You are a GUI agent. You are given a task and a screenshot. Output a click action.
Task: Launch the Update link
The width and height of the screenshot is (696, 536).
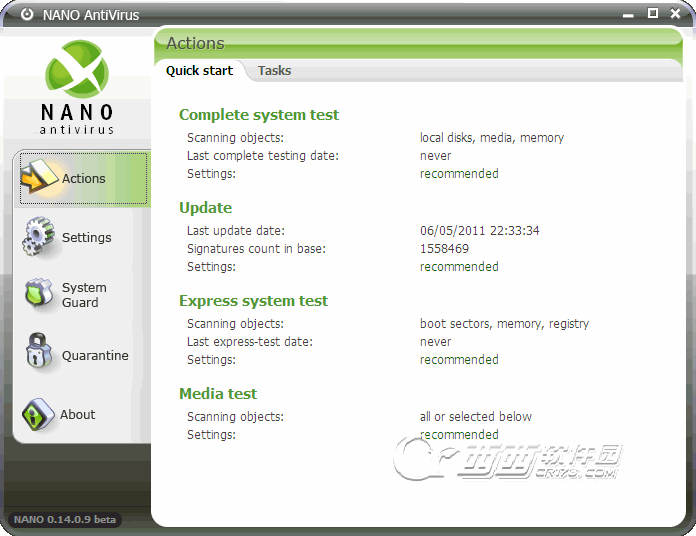206,208
